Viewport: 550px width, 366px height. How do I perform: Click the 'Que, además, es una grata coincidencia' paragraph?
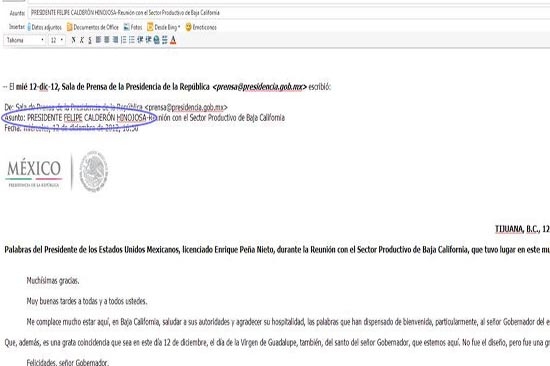click(x=277, y=342)
